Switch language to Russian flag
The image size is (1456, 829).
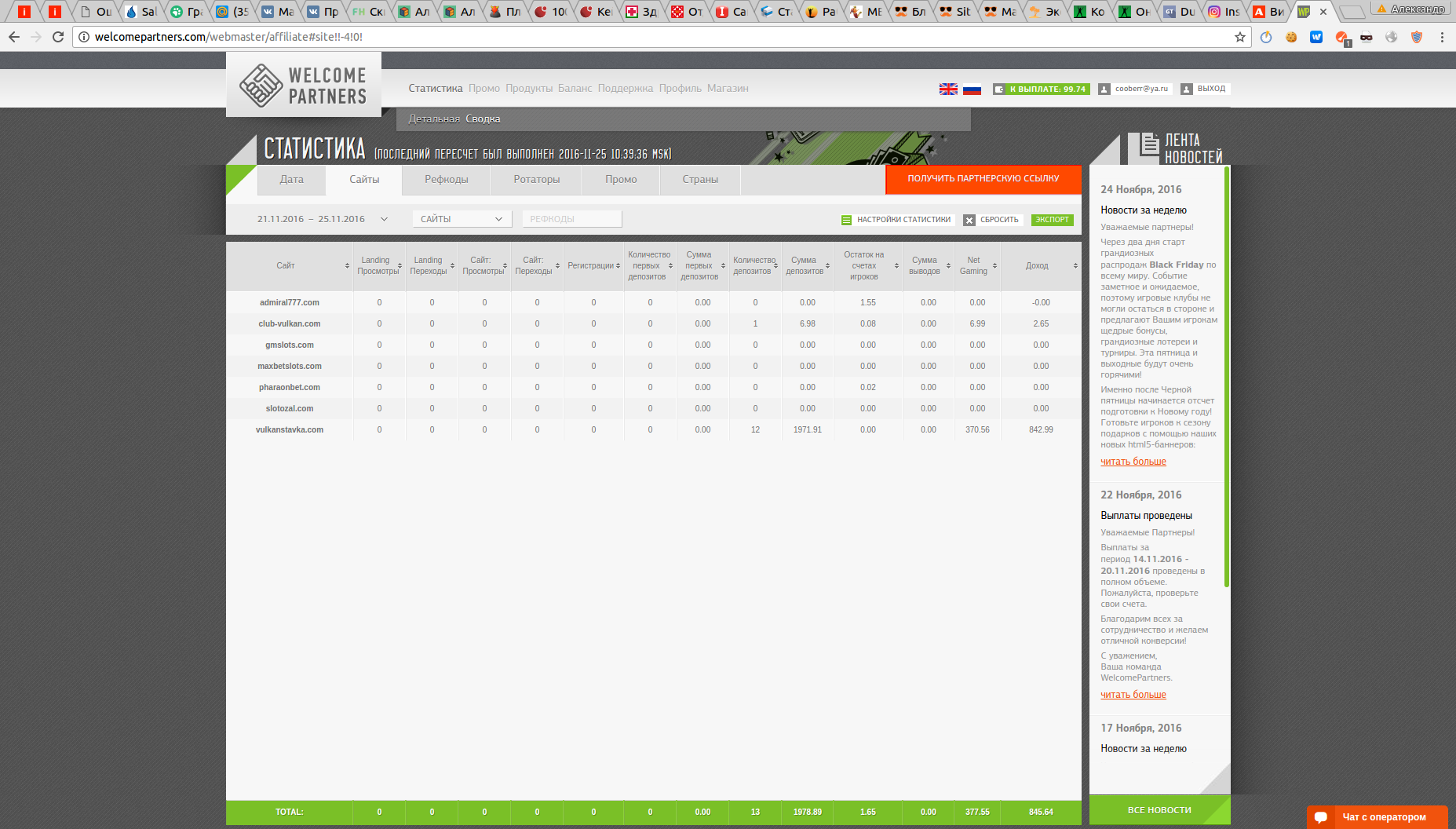pos(972,89)
